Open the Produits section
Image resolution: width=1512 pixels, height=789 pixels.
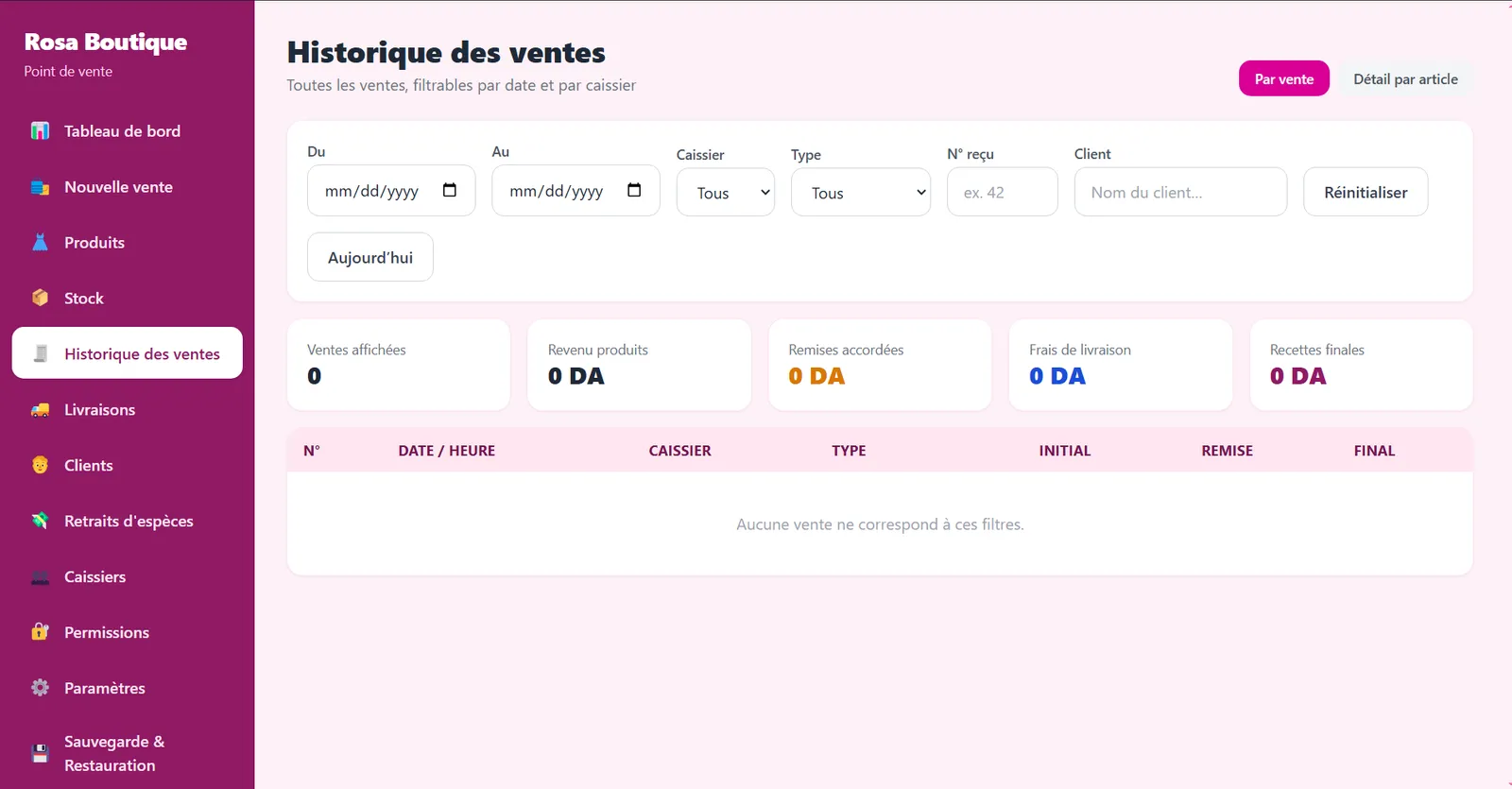click(128, 243)
